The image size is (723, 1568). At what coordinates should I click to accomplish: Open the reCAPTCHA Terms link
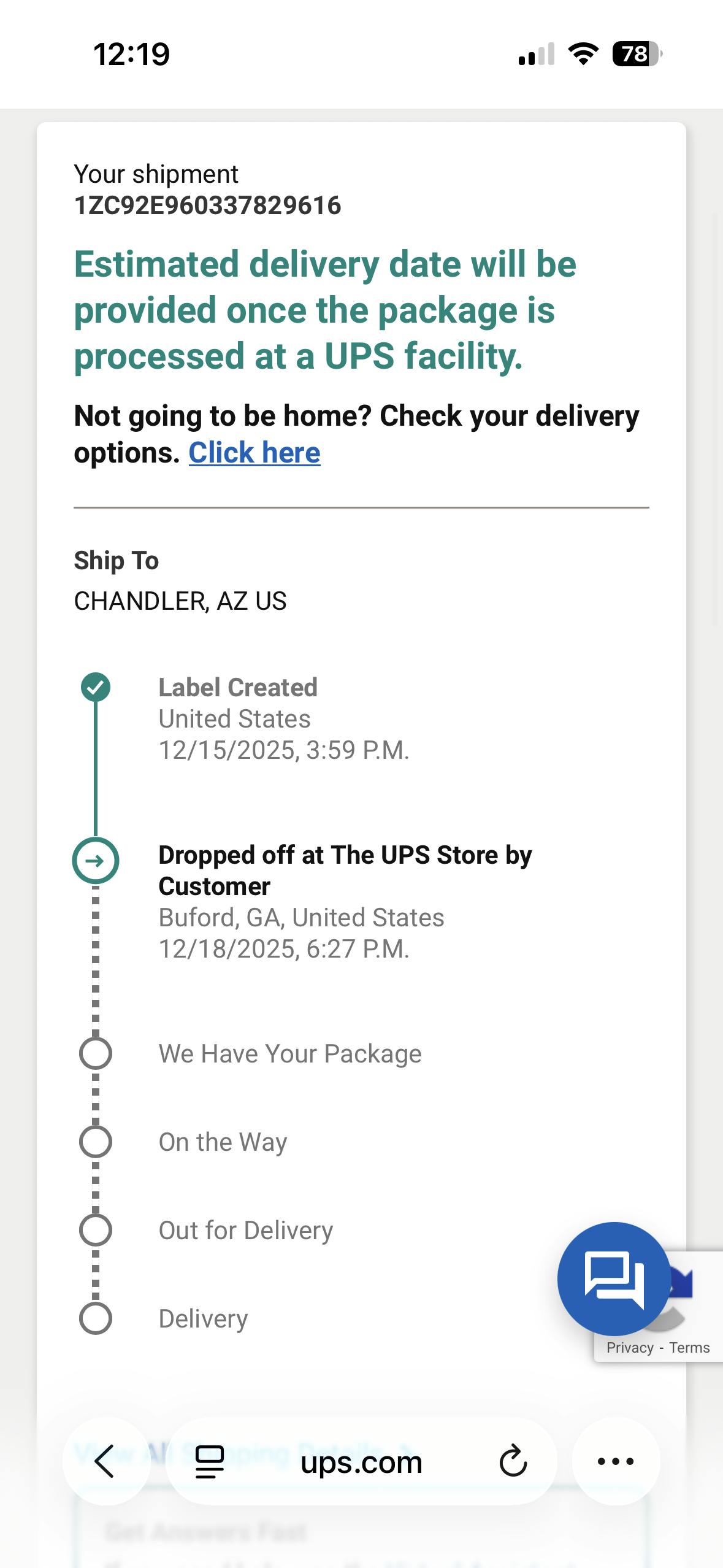click(689, 1348)
